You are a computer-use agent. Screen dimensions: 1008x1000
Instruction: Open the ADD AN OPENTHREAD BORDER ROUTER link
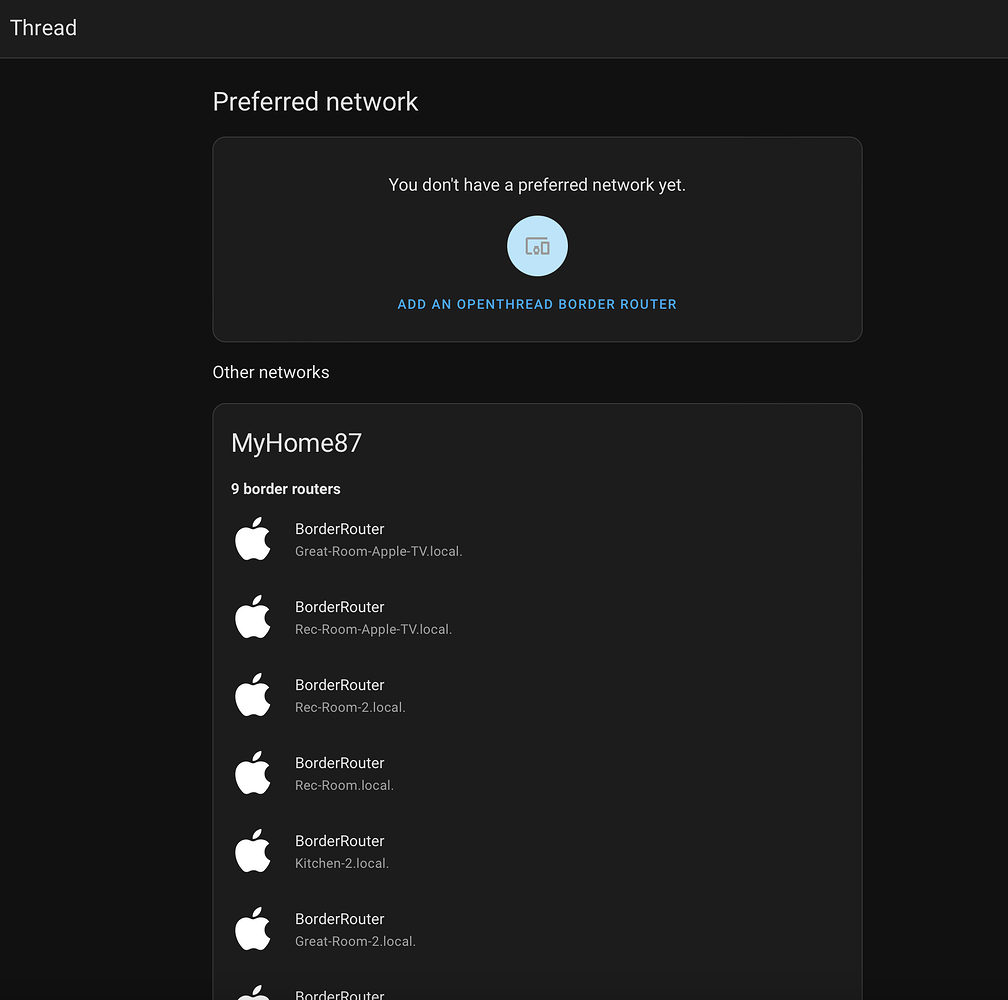537,304
